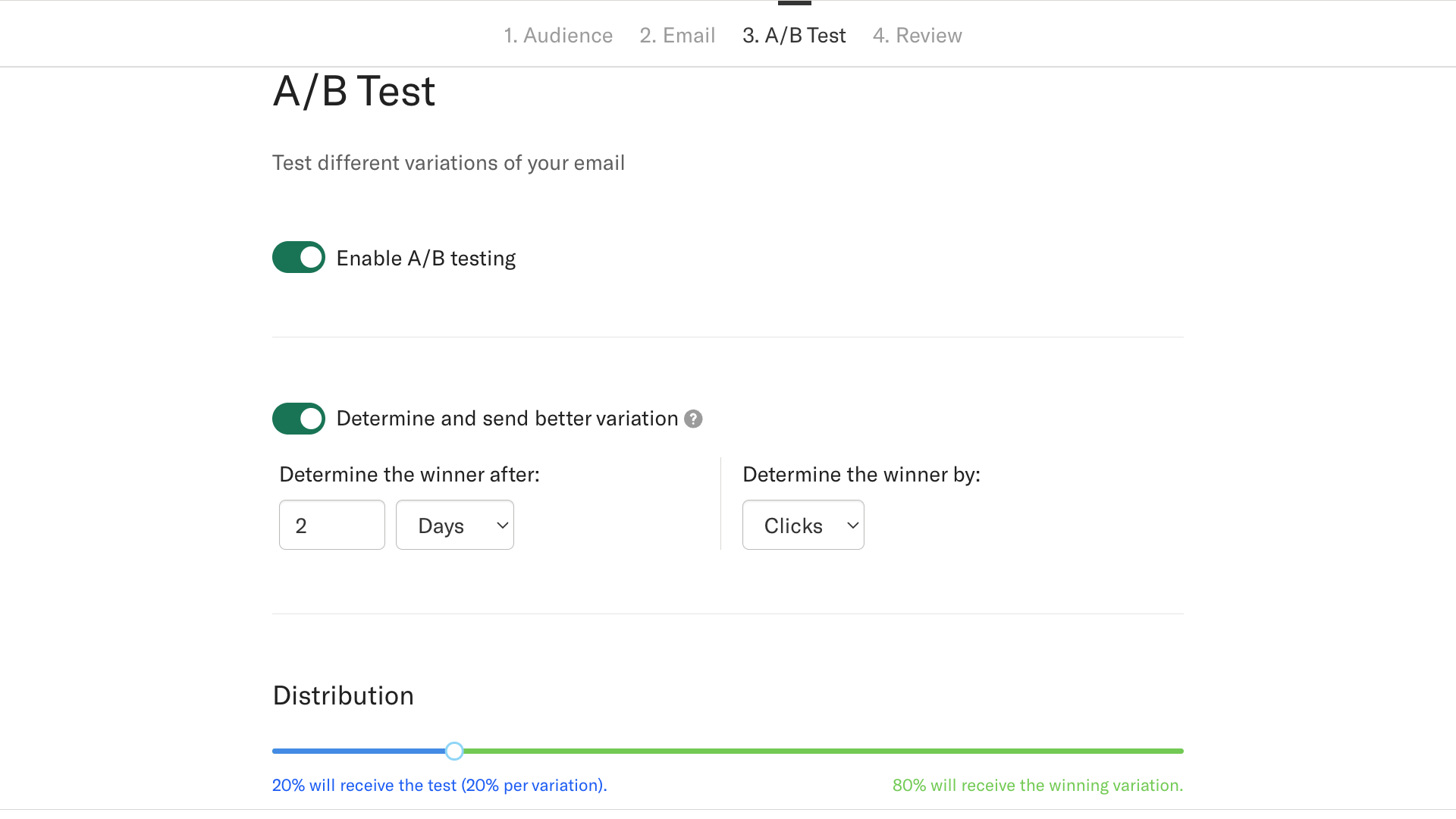Screen dimensions: 1456x819
Task: Click the question mark icon next to the toggle
Action: tap(692, 419)
